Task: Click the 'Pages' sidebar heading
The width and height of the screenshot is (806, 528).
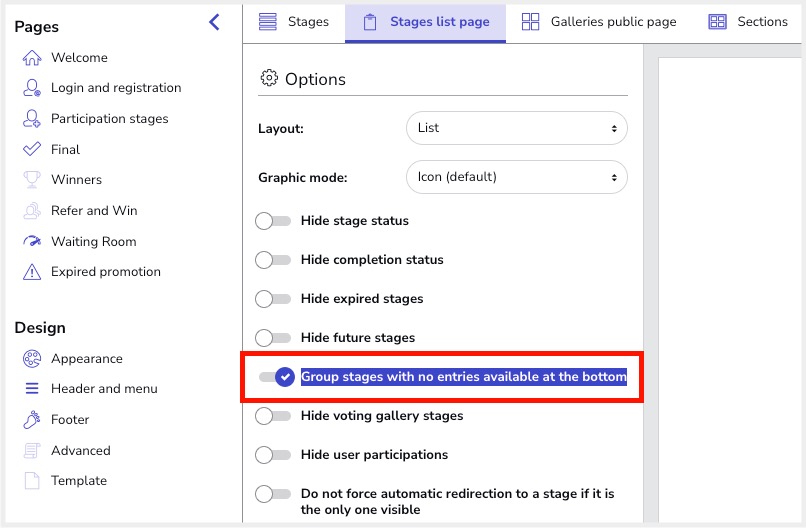Action: point(36,27)
